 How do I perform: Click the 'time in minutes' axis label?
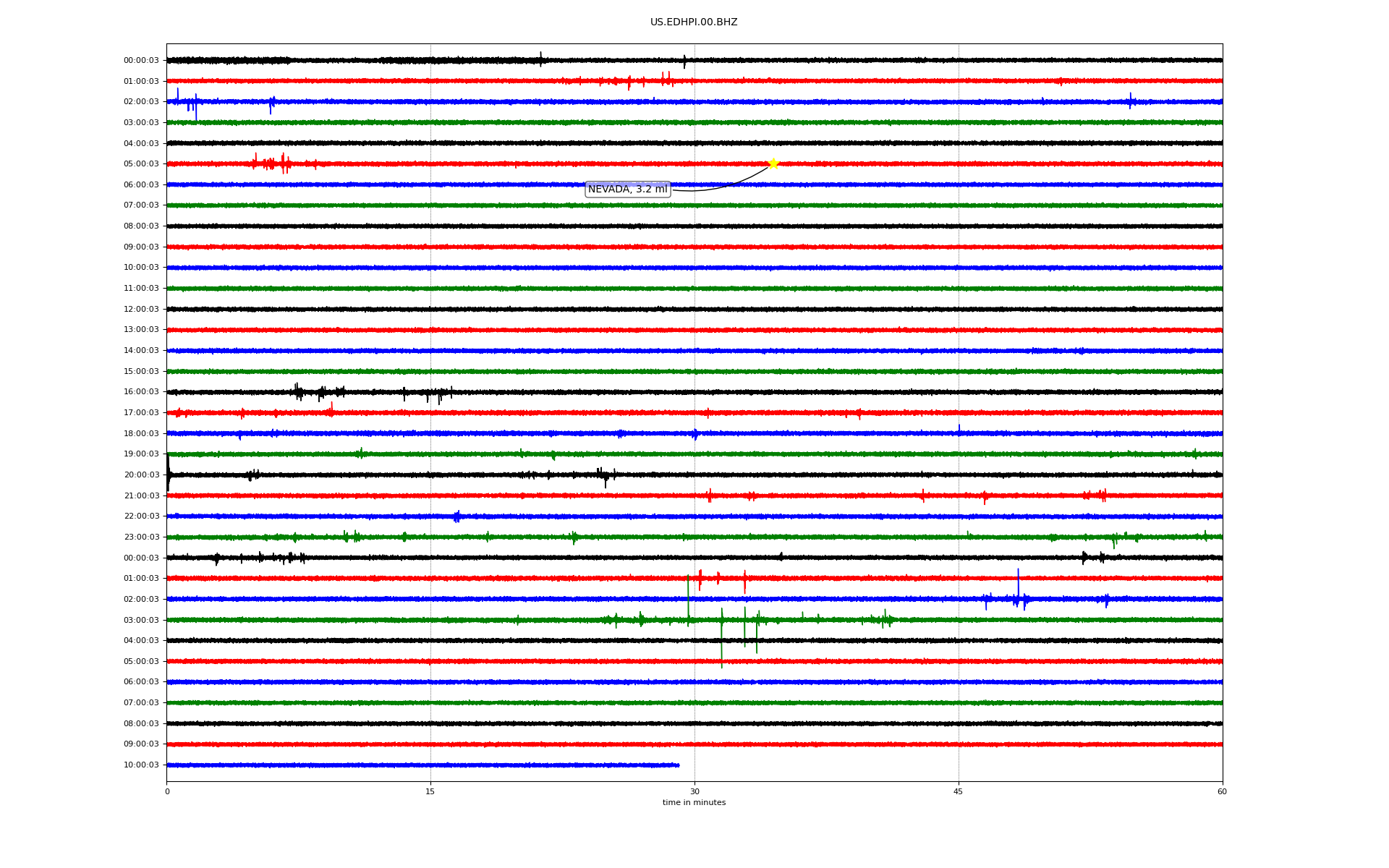(693, 802)
